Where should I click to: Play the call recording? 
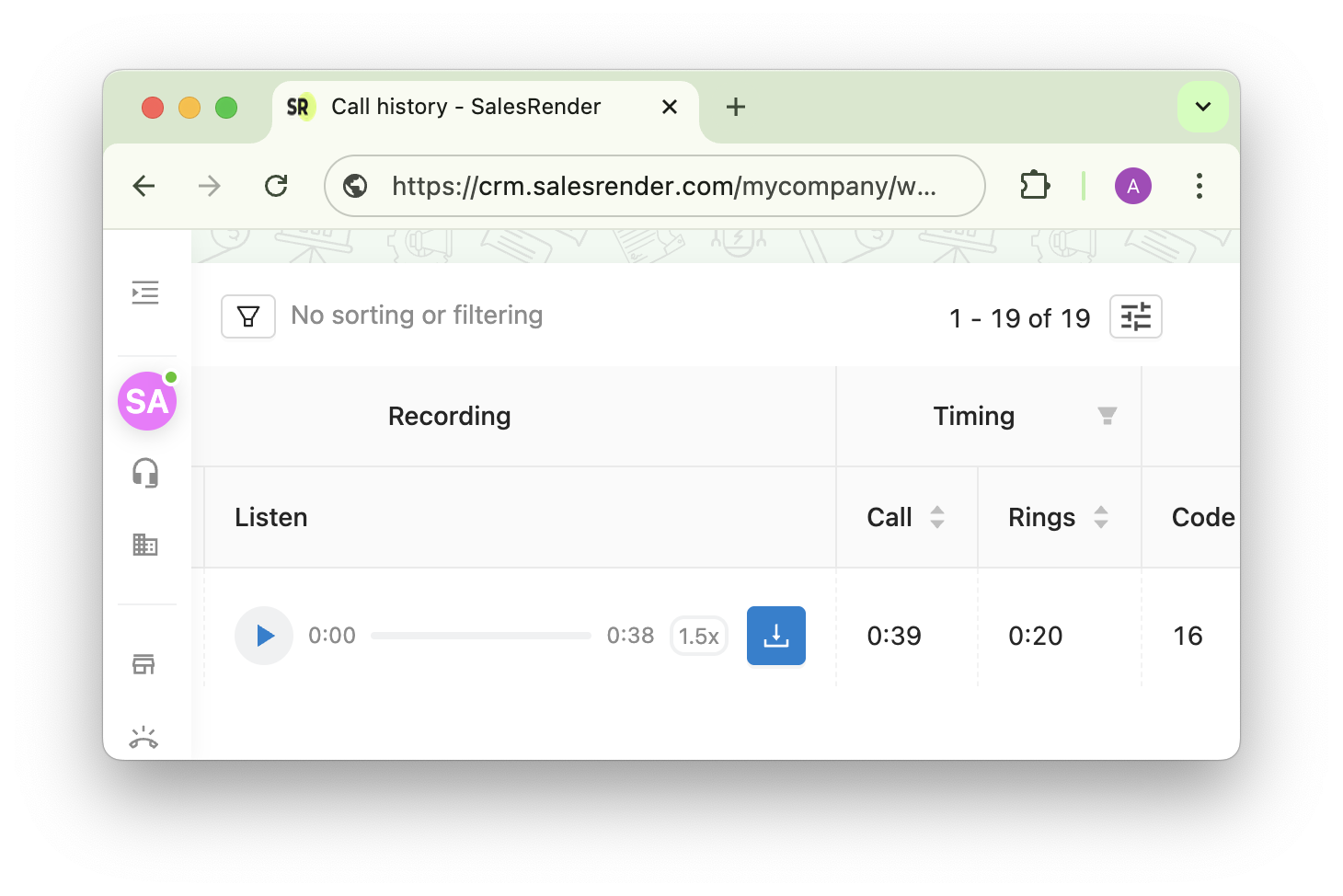pyautogui.click(x=264, y=636)
